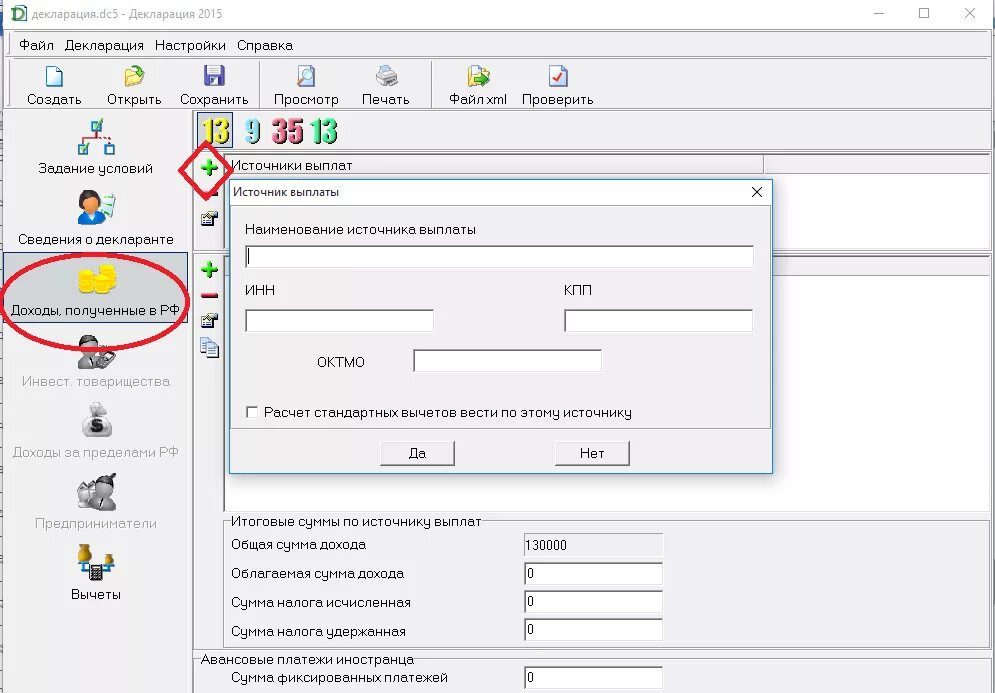Open the Декларация menu

coord(104,45)
